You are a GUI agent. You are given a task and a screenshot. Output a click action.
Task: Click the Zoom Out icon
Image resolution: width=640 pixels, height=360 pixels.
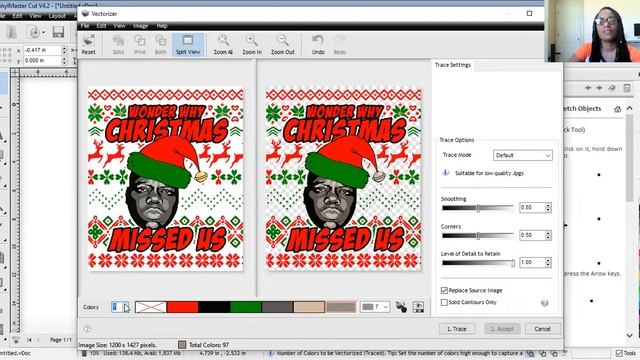point(282,45)
